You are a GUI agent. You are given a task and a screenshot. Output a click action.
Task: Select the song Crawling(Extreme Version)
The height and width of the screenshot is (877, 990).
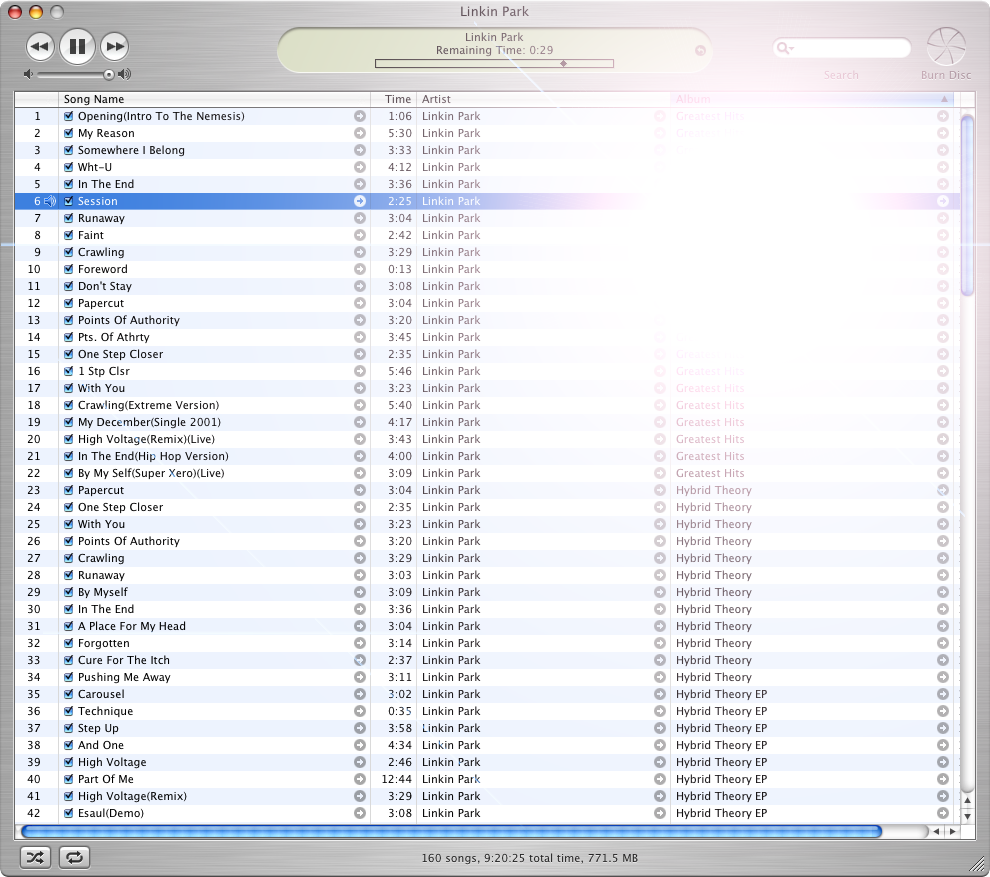click(148, 405)
